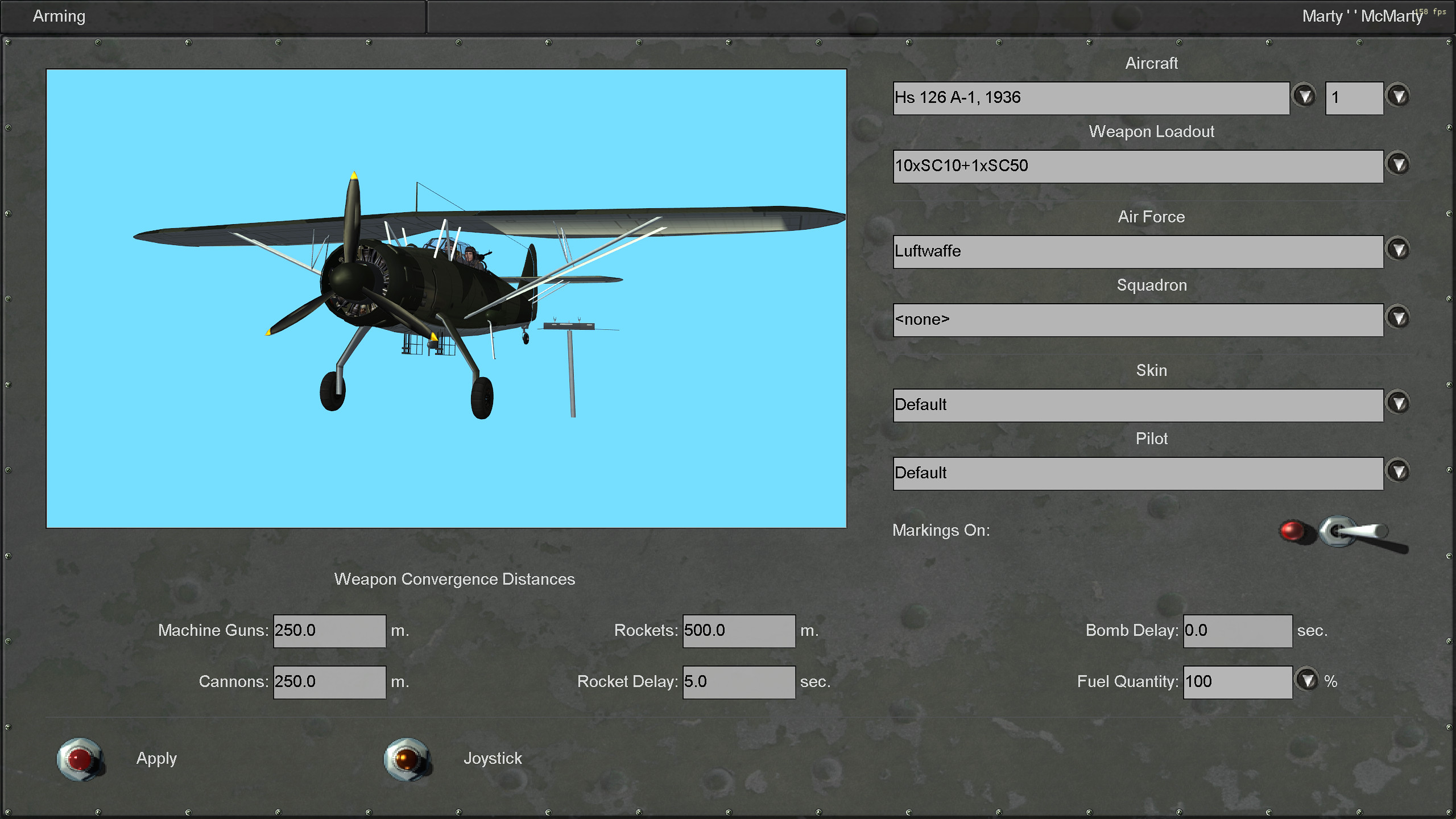
Task: Open the aircraft number dropdown arrow
Action: (x=1399, y=96)
